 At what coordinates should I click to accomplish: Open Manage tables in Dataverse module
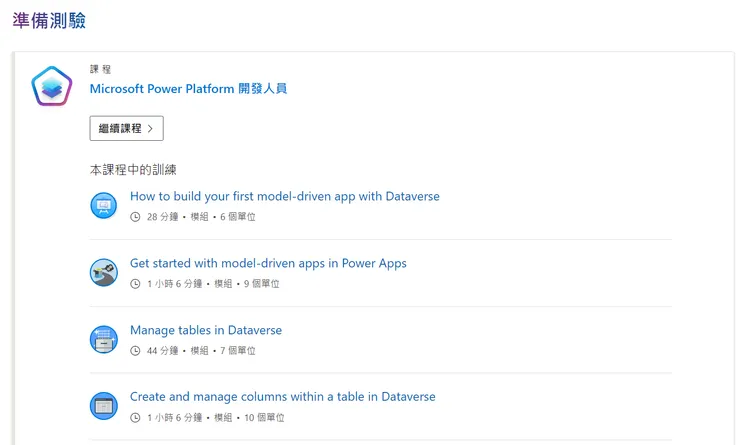[x=206, y=331]
